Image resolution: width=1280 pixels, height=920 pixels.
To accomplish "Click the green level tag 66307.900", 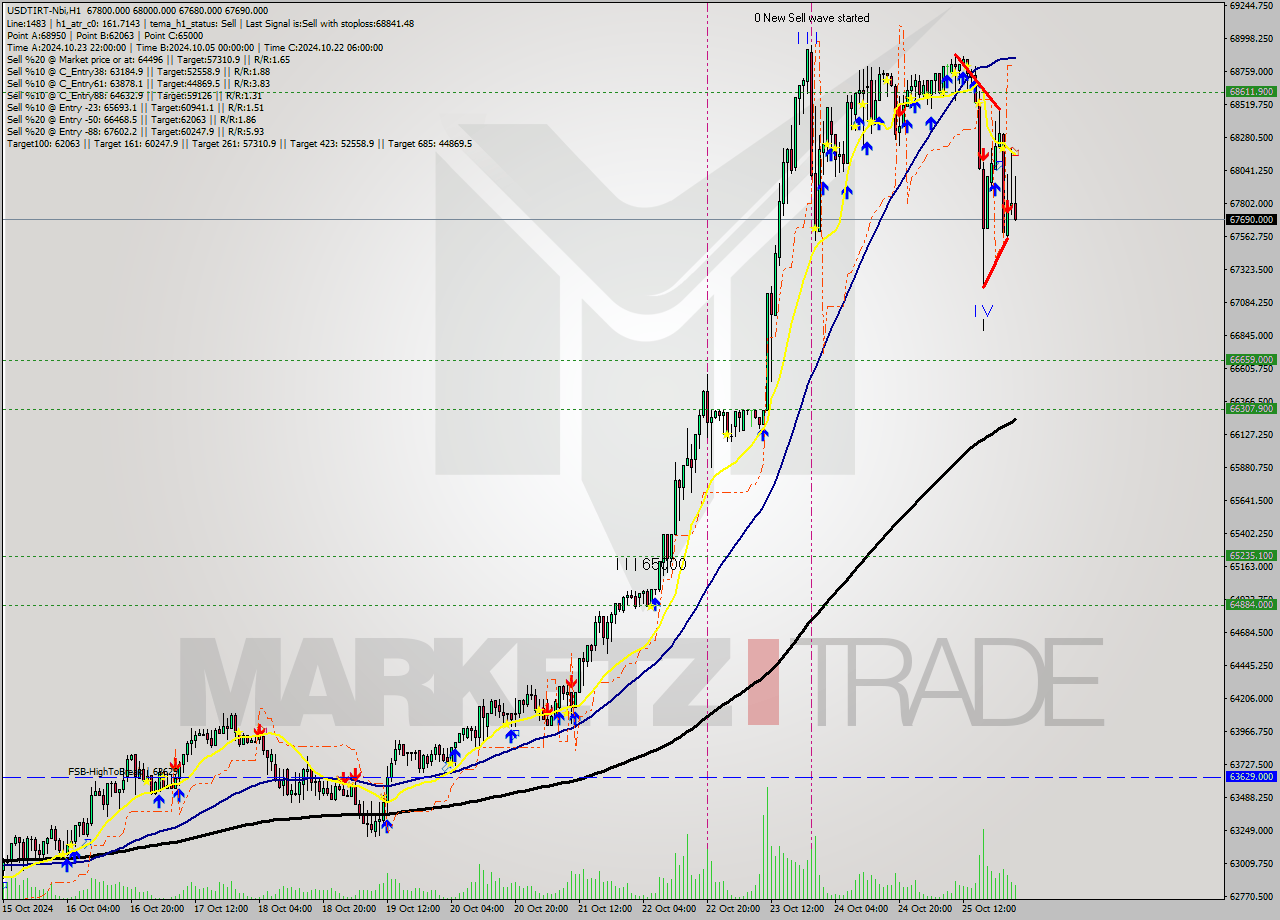I will [x=1251, y=408].
